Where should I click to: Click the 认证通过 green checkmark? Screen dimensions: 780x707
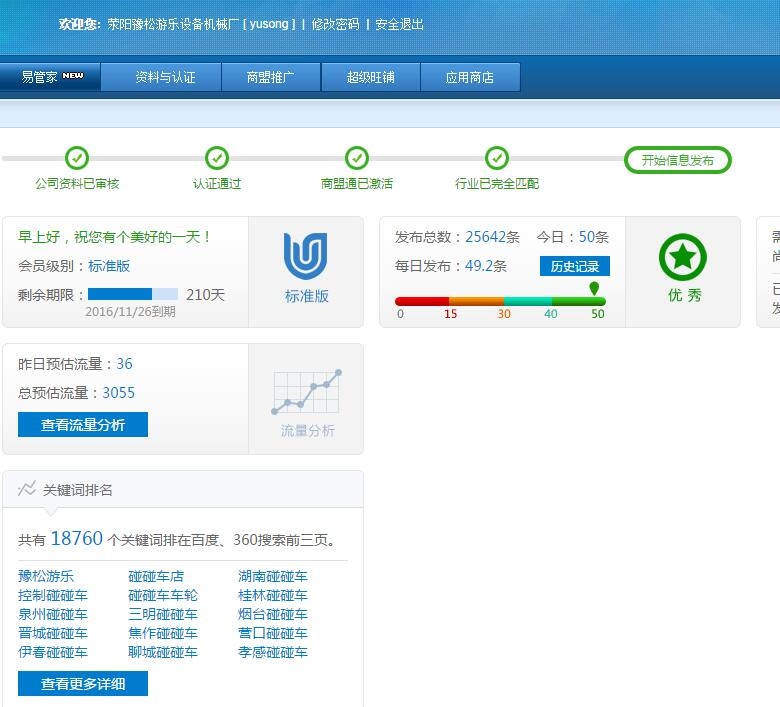tap(217, 158)
